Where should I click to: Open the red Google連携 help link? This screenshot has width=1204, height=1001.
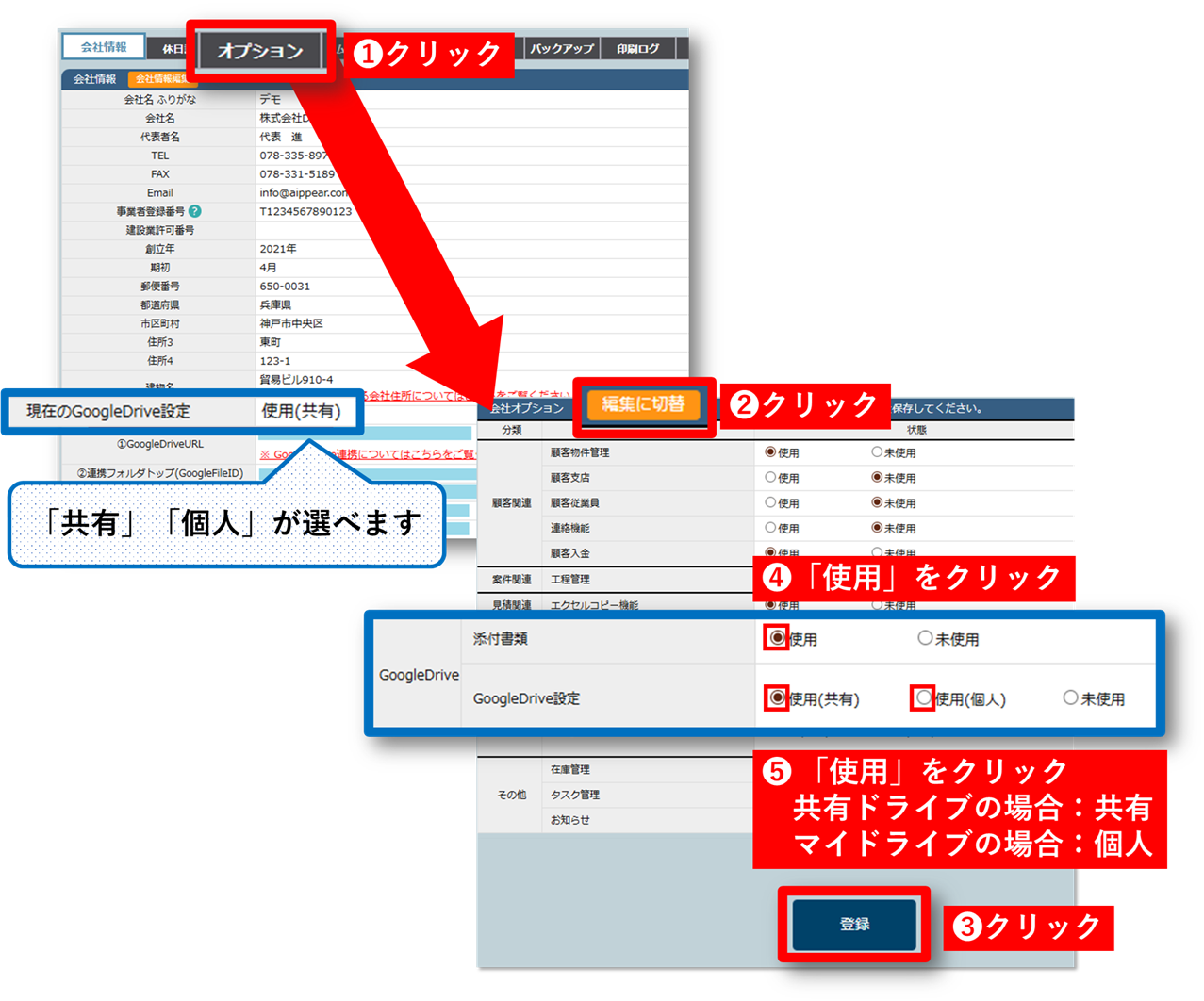click(x=405, y=454)
